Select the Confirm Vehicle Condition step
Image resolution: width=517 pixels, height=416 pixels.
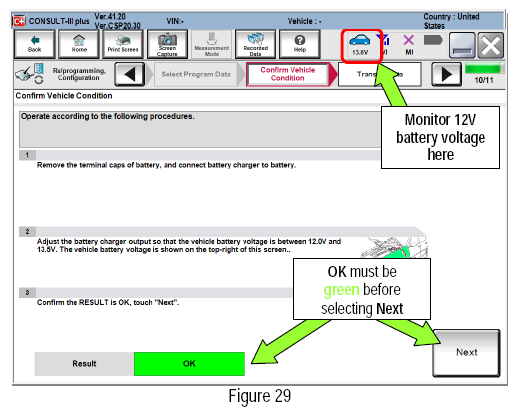(288, 74)
